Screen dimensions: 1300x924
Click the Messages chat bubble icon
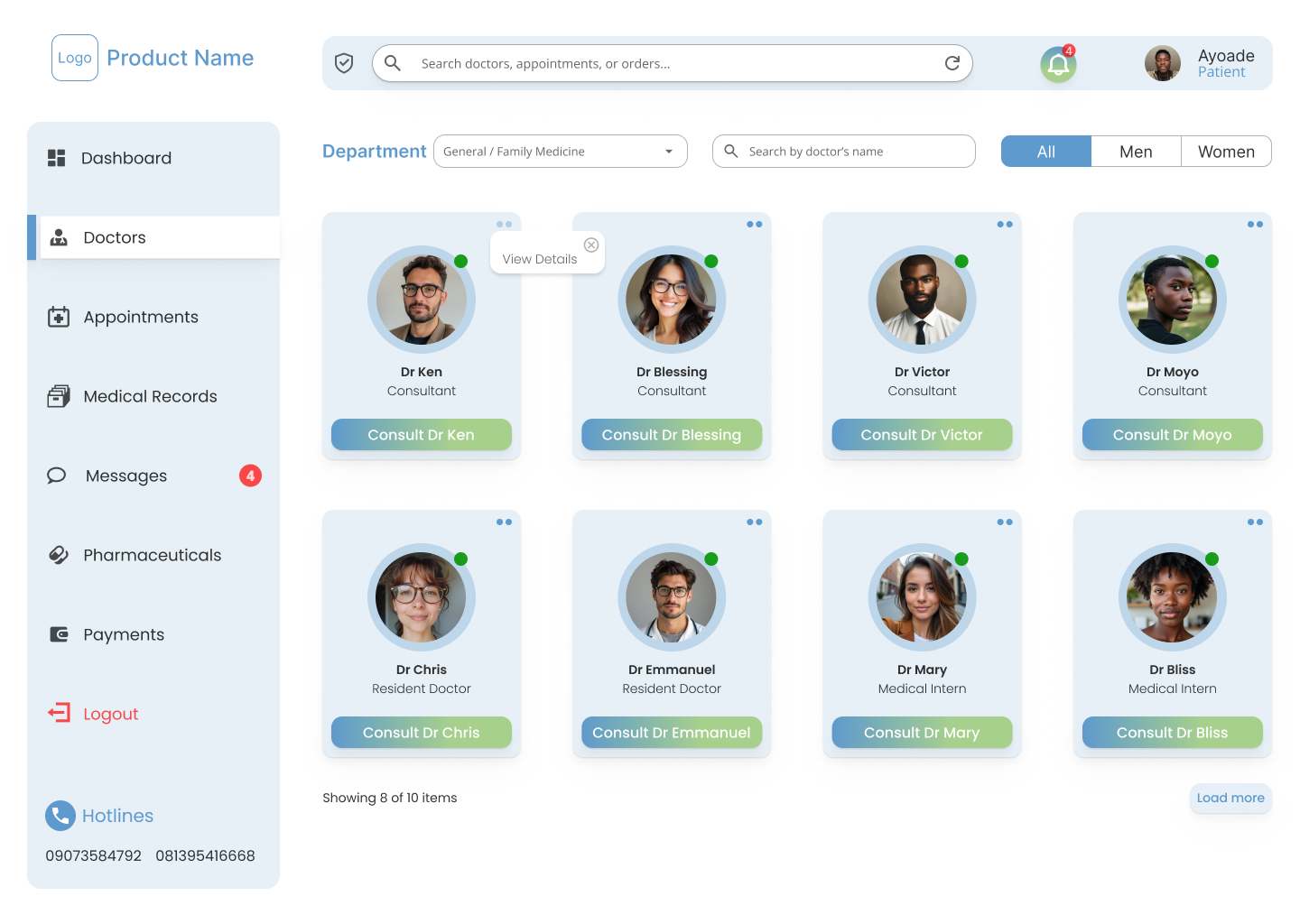tap(56, 476)
